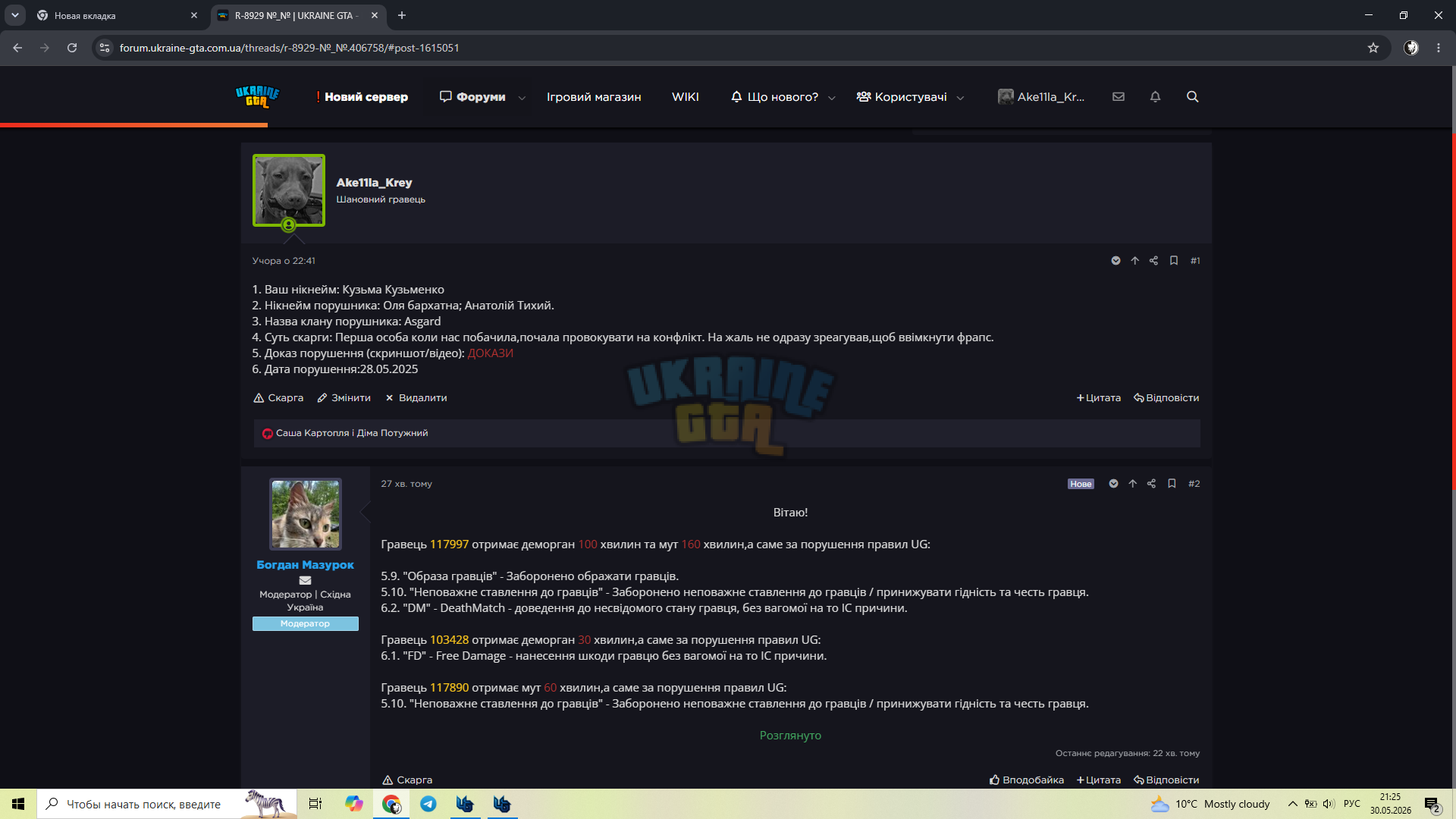
Task: Bookmark this page with the star icon
Action: click(x=1373, y=48)
